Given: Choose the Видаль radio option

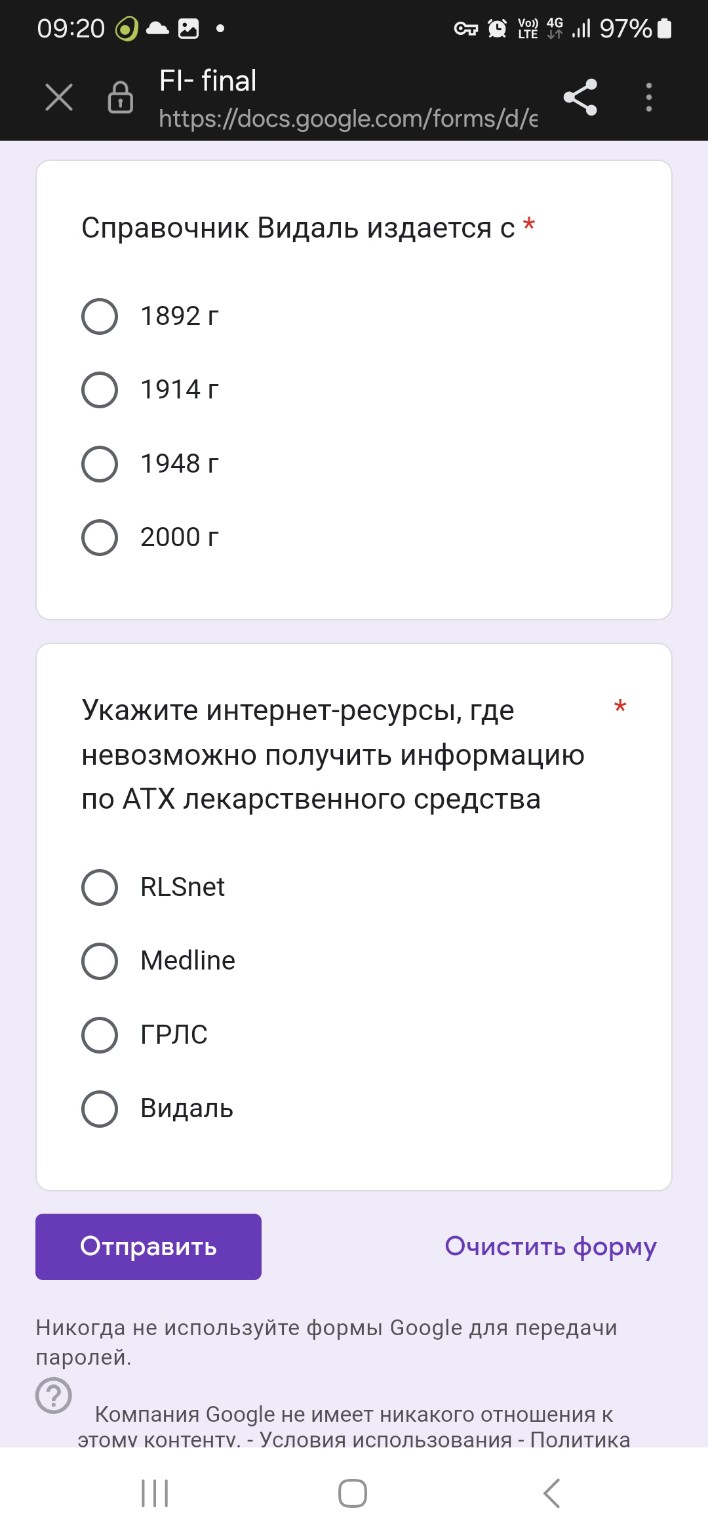Looking at the screenshot, I should pos(99,1108).
